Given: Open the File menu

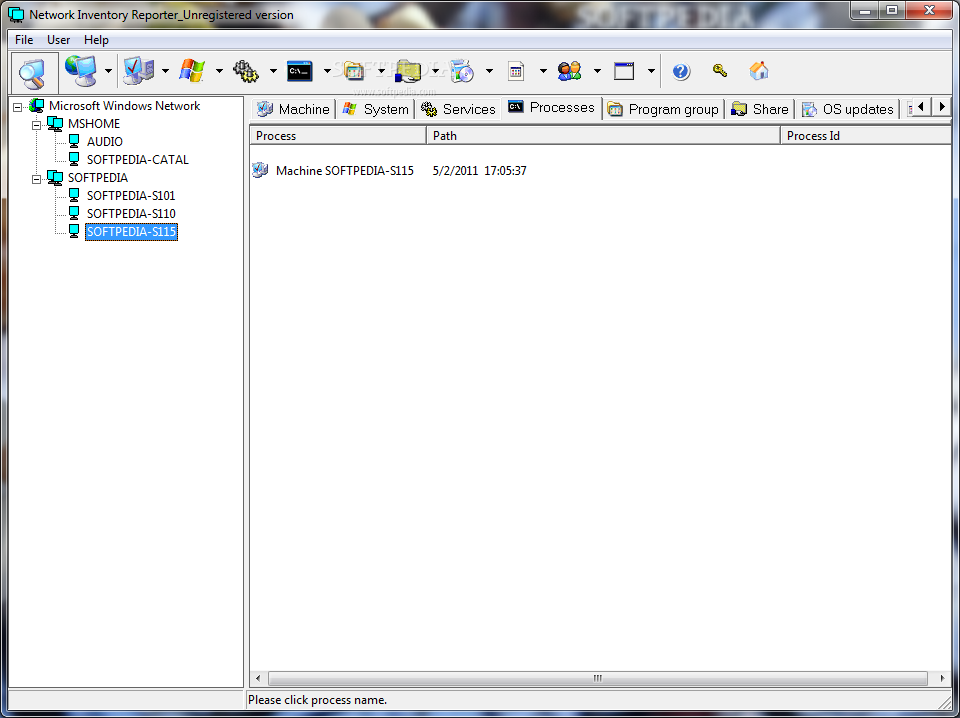Looking at the screenshot, I should pos(24,40).
